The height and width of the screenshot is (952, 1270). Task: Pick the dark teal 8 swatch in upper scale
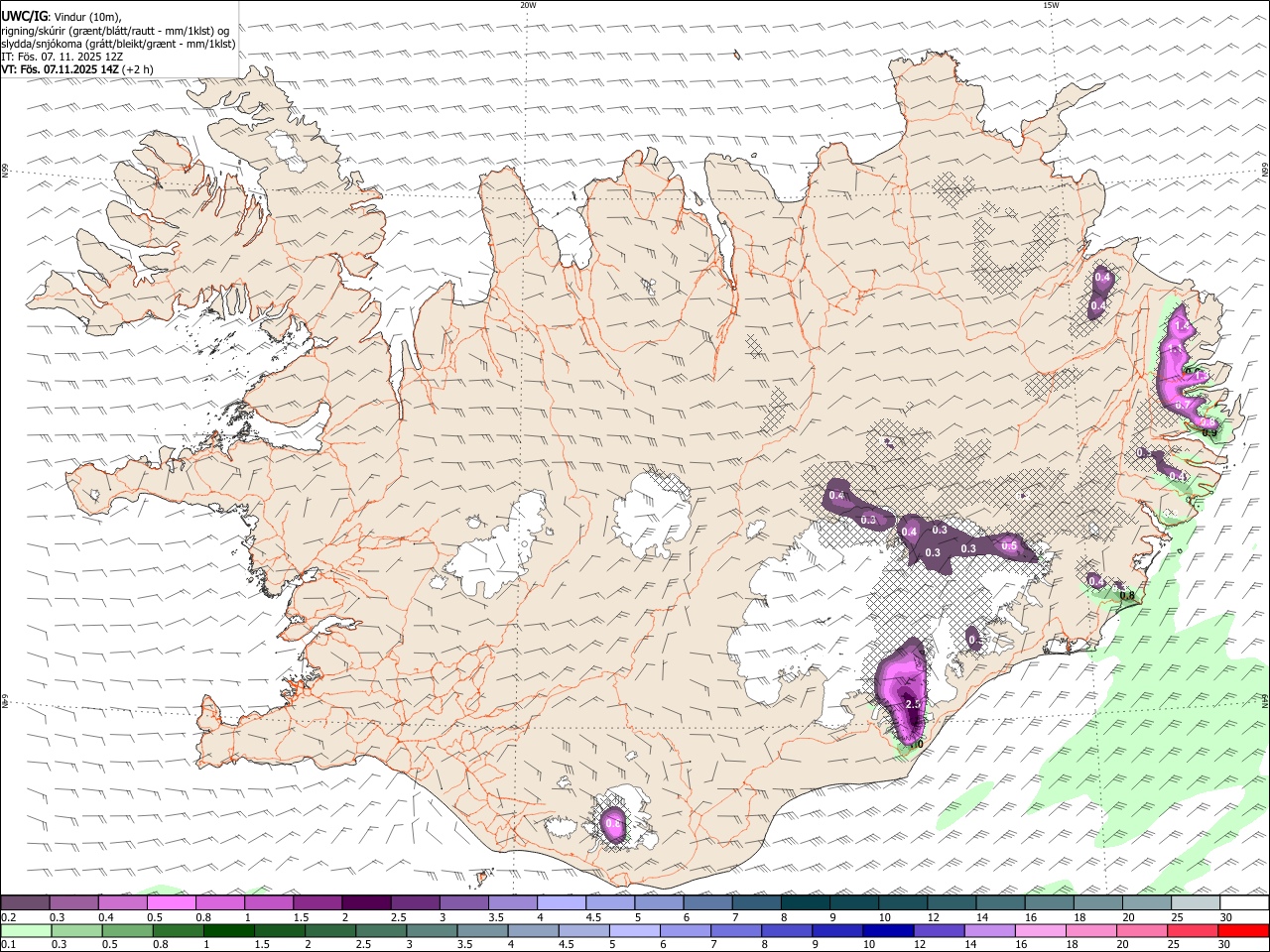pyautogui.click(x=806, y=902)
